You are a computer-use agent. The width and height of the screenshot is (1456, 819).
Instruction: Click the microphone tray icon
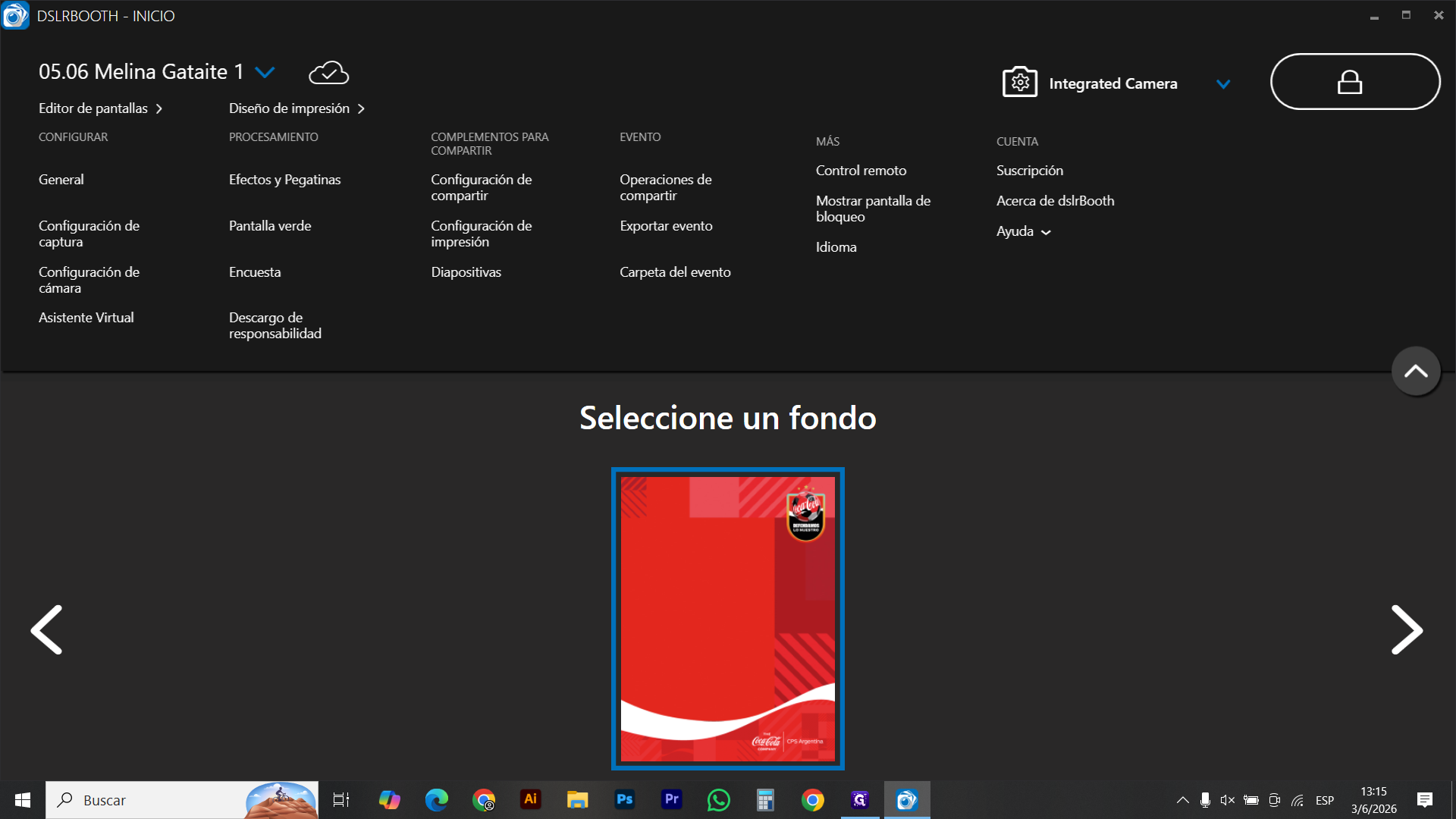[x=1205, y=800]
